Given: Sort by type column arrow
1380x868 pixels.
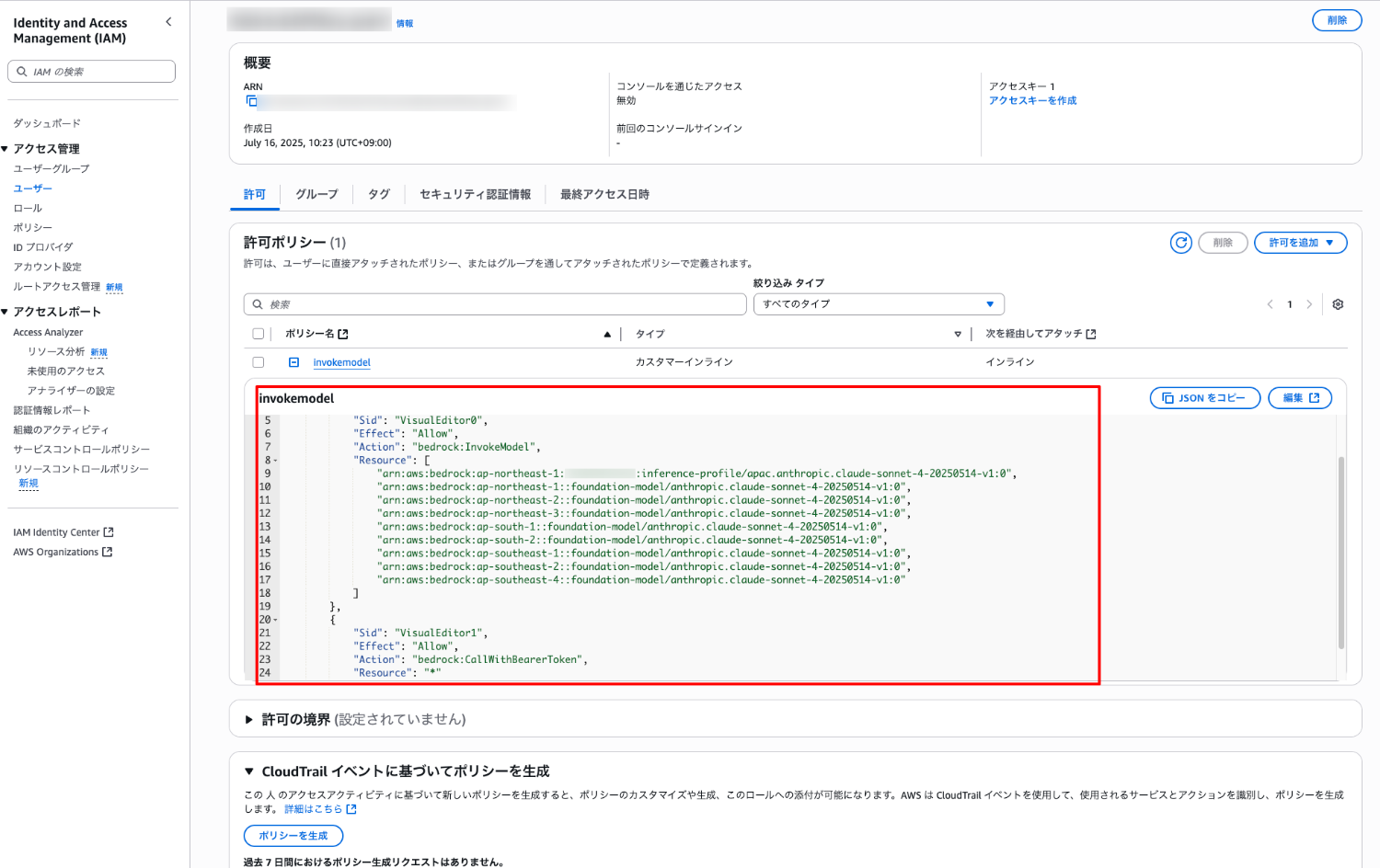Looking at the screenshot, I should 958,335.
